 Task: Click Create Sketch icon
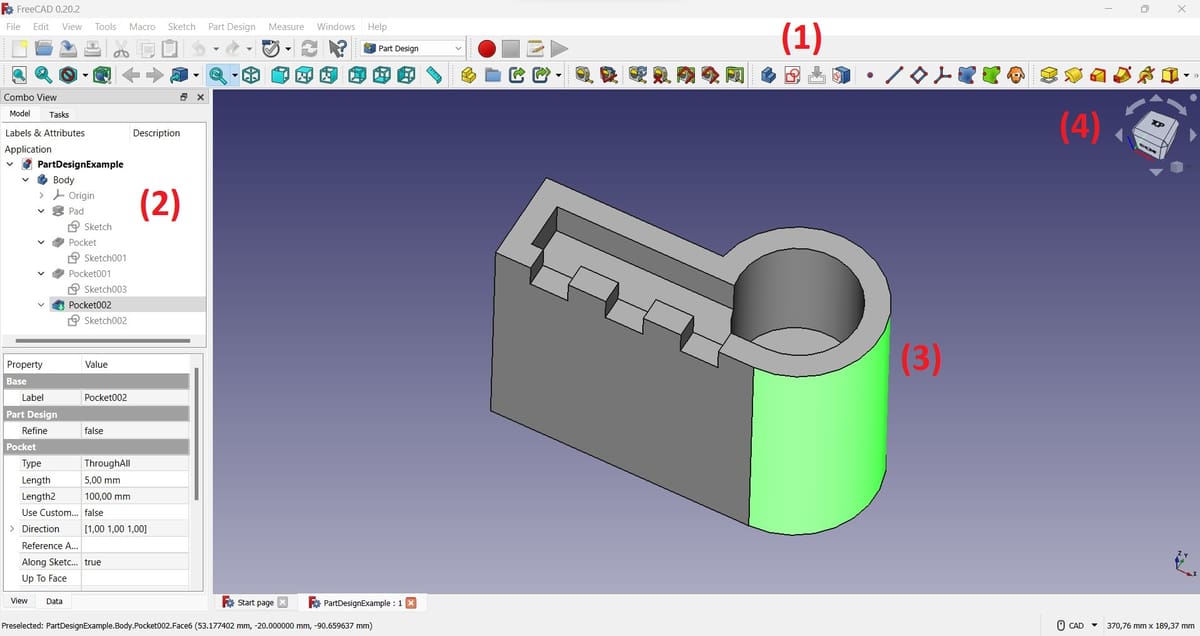792,75
